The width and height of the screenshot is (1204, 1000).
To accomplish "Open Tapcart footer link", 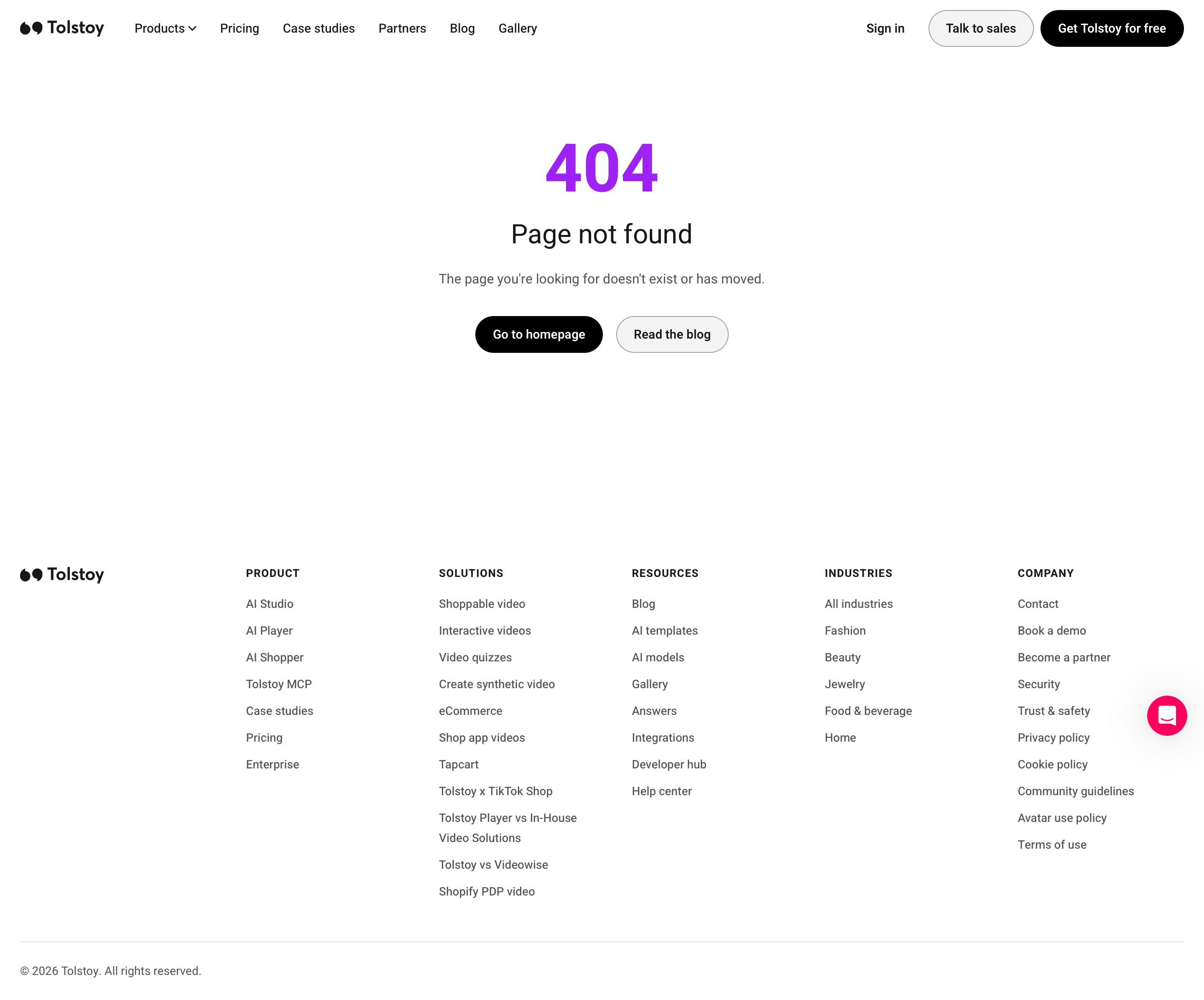I will coord(459,764).
